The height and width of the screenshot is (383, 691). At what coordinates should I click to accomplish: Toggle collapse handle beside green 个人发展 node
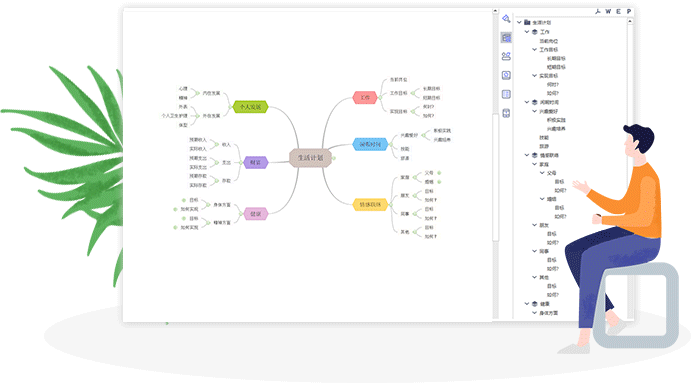pos(230,107)
